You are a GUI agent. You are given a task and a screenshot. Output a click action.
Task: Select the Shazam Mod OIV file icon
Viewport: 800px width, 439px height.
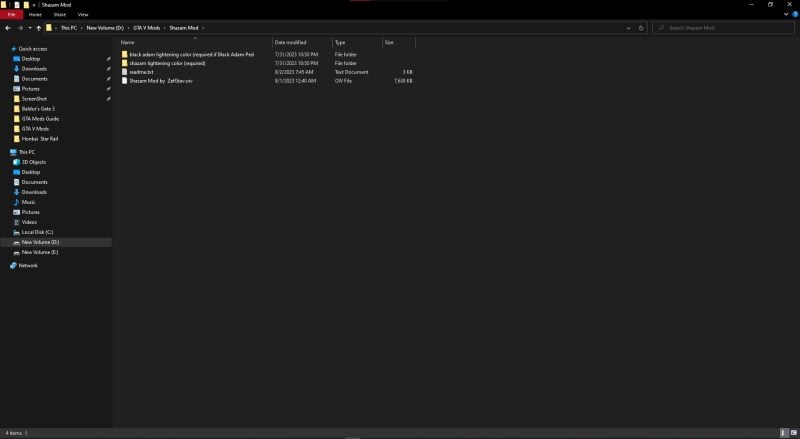[x=124, y=81]
